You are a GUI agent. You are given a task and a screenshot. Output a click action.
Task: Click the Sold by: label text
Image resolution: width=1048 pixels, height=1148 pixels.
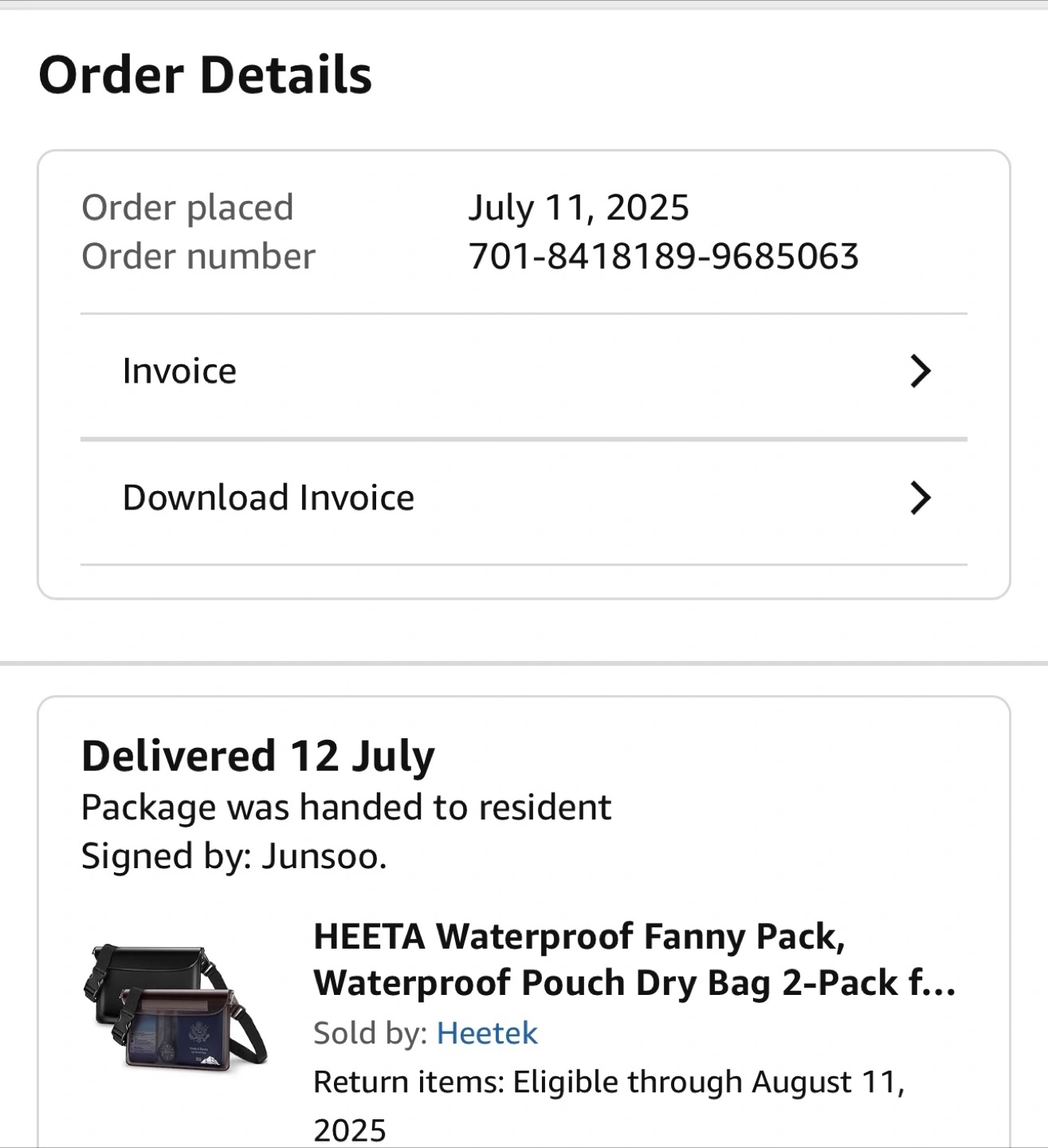pyautogui.click(x=371, y=1033)
